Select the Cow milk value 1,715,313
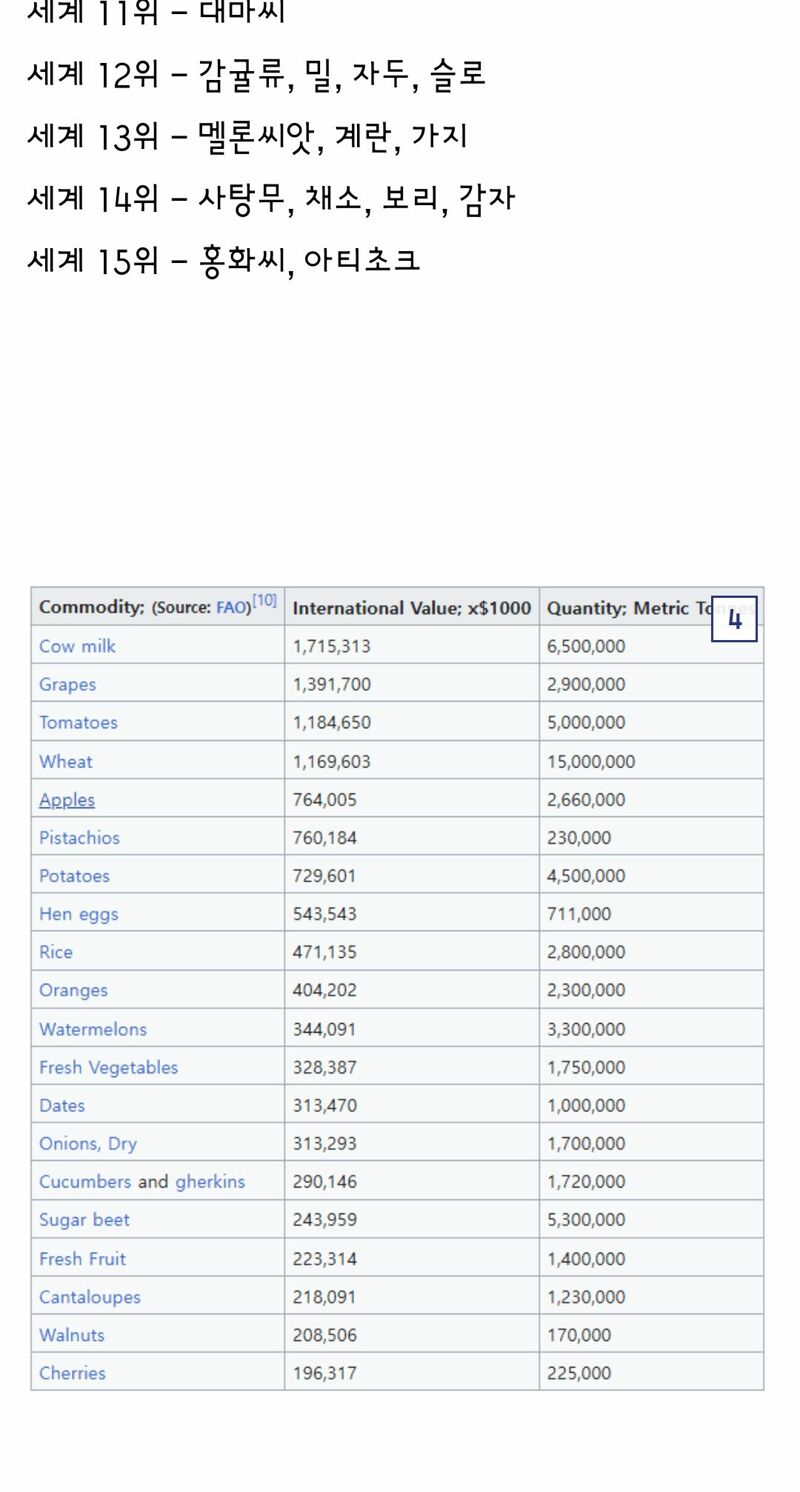 point(332,646)
